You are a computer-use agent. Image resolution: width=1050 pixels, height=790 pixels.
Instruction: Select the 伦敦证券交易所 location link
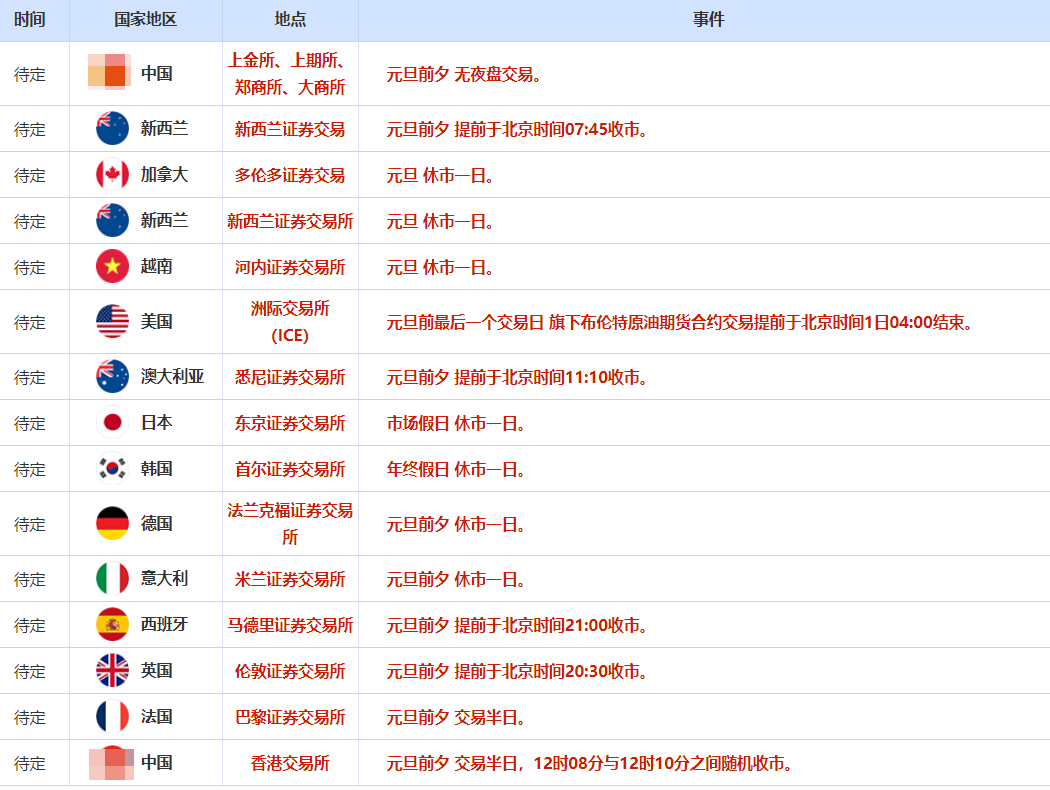tap(290, 671)
